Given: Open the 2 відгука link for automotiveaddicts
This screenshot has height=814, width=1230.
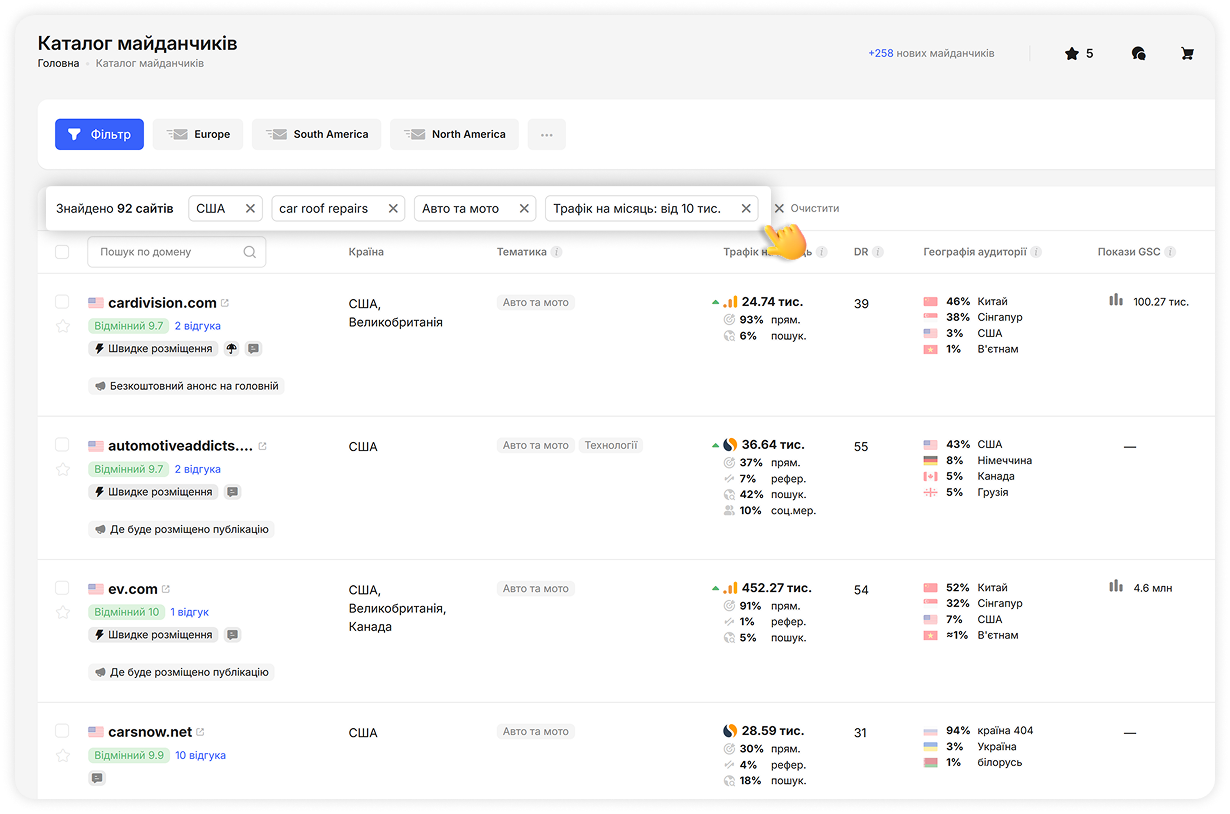Looking at the screenshot, I should 197,469.
